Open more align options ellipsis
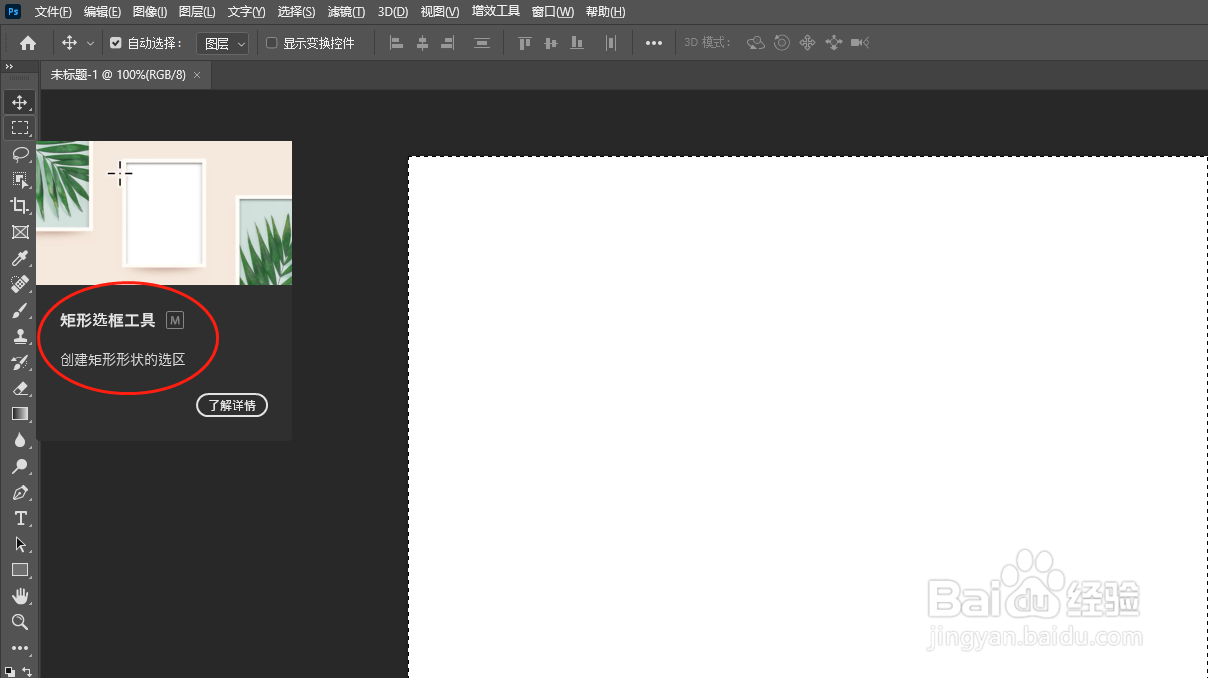The width and height of the screenshot is (1208, 678). [653, 43]
